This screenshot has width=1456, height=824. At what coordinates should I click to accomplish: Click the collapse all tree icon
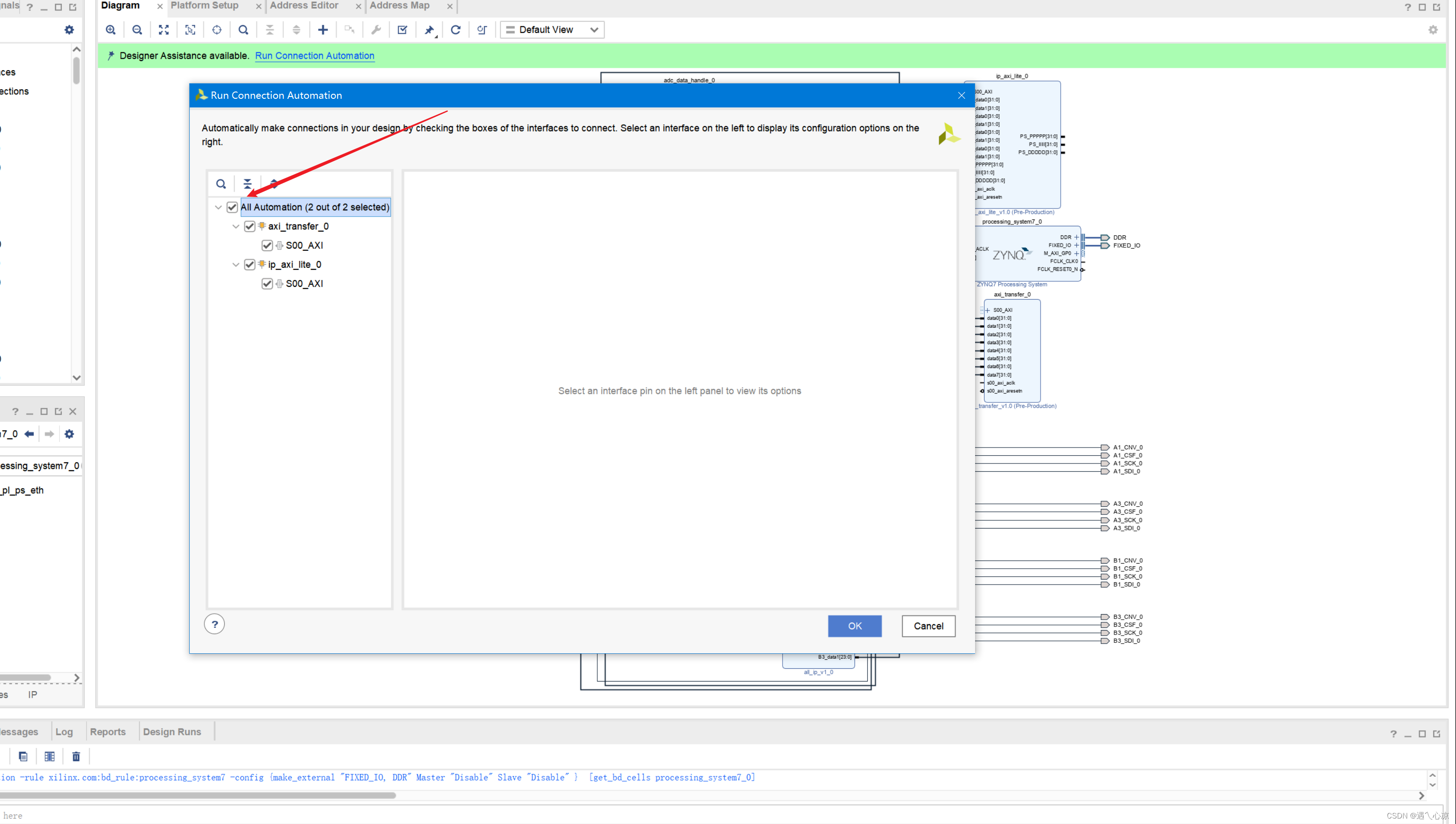pos(247,184)
